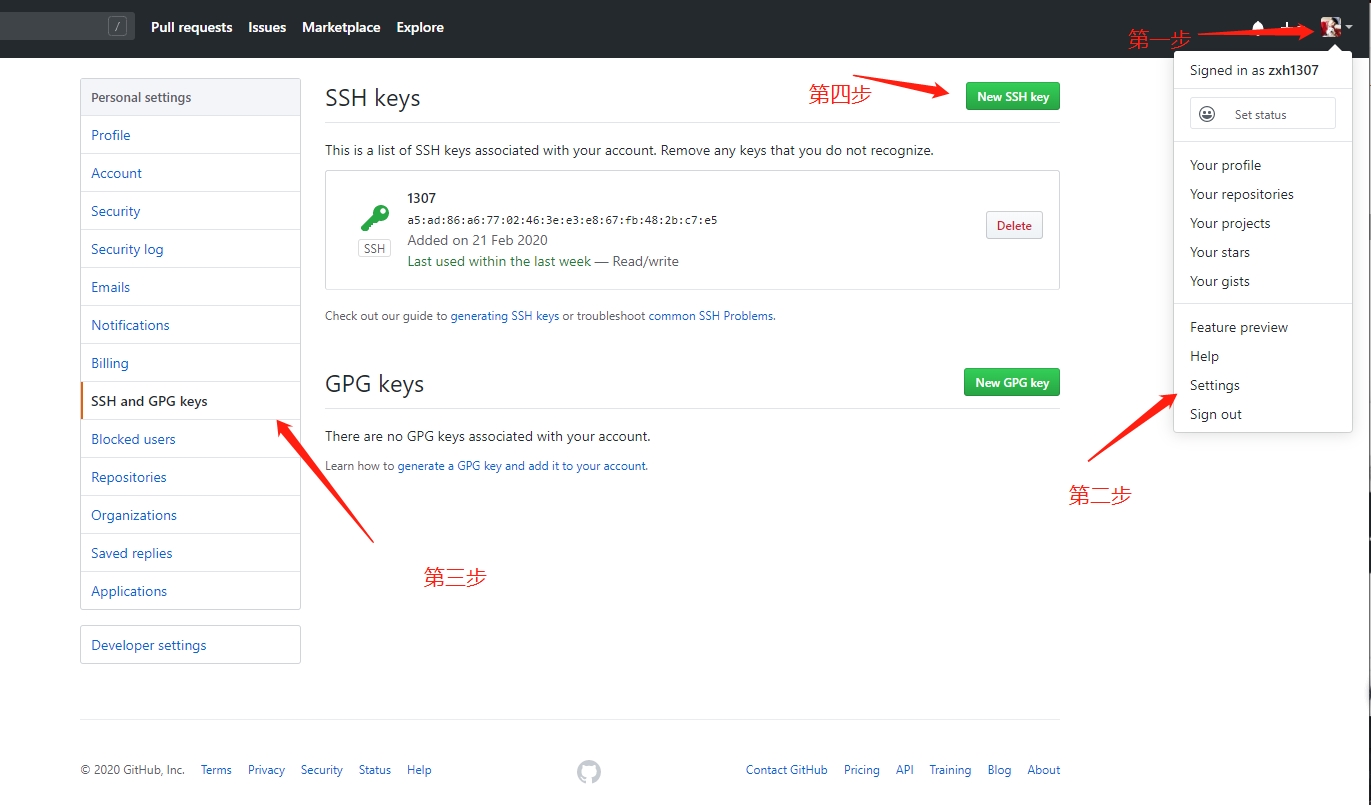1371x805 pixels.
Task: Click the Training footer link
Action: point(950,770)
